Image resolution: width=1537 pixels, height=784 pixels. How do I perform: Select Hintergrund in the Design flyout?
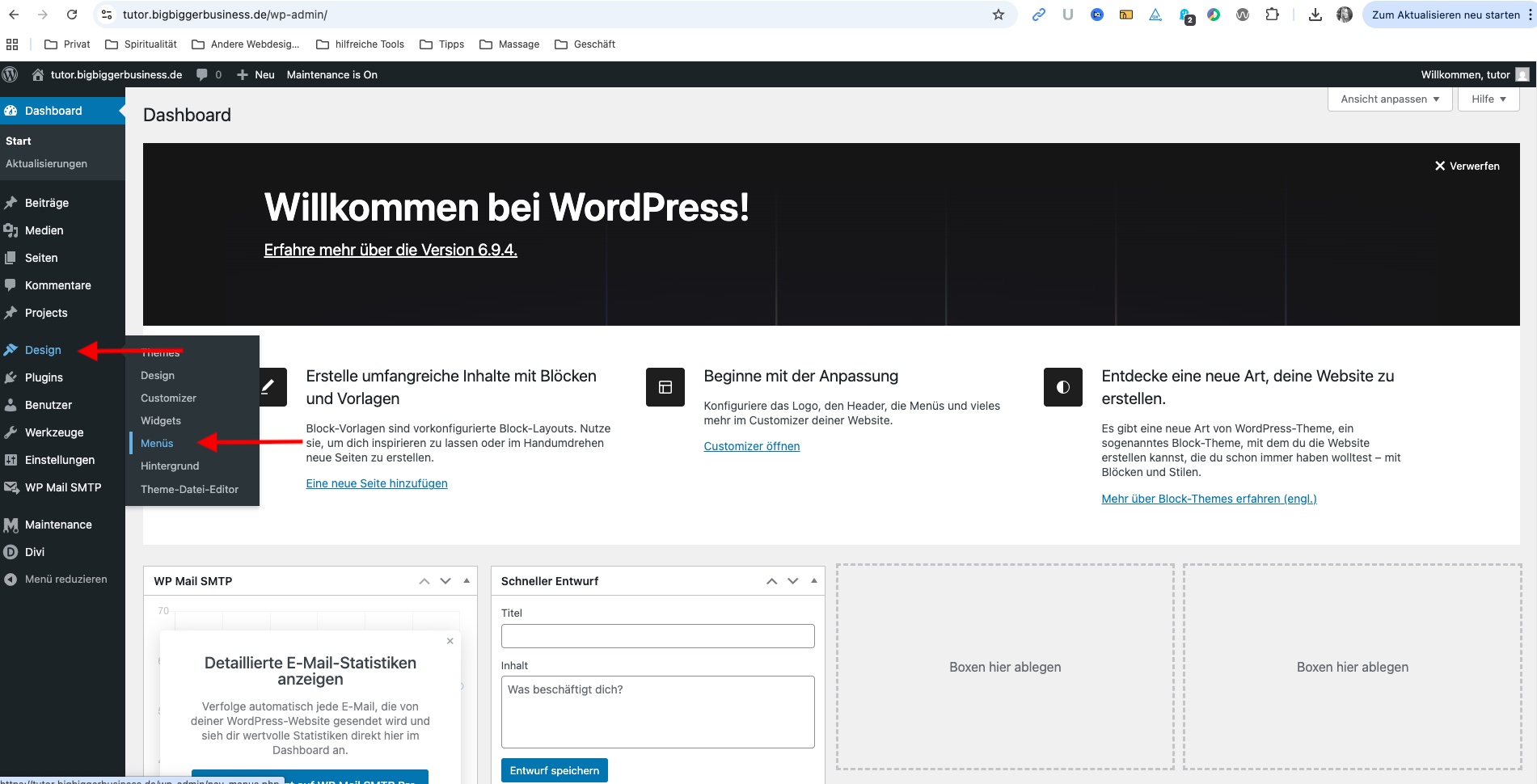pyautogui.click(x=170, y=466)
